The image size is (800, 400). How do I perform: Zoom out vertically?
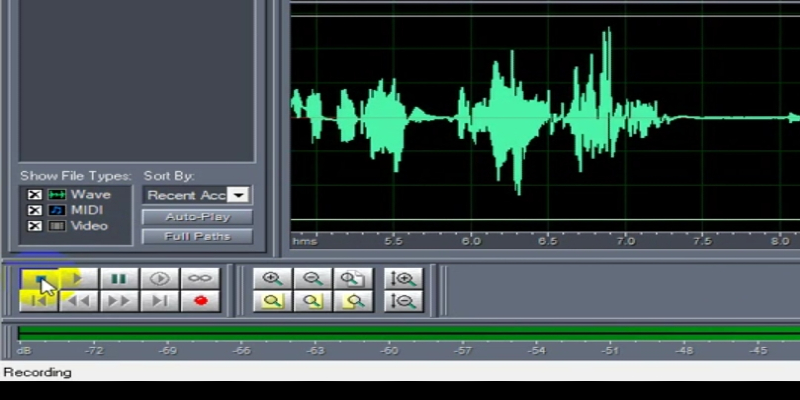pyautogui.click(x=403, y=301)
